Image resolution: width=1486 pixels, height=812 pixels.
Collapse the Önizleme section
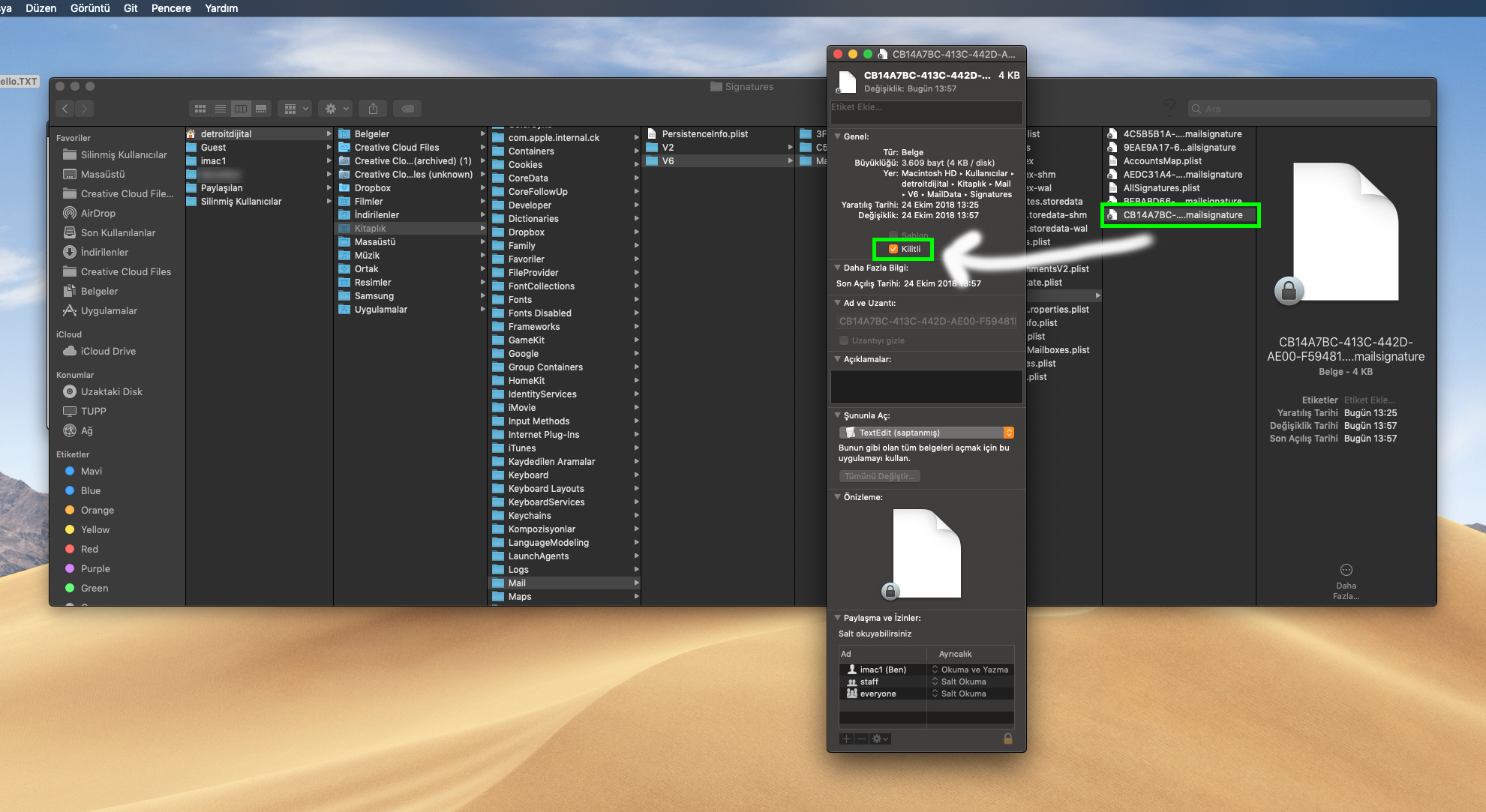[x=838, y=497]
